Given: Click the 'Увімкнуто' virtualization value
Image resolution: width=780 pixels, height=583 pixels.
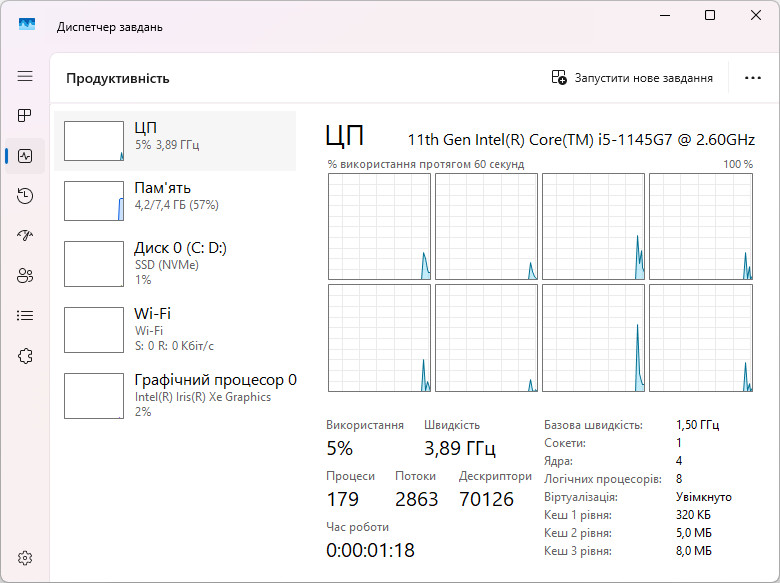Looking at the screenshot, I should click(x=704, y=497).
